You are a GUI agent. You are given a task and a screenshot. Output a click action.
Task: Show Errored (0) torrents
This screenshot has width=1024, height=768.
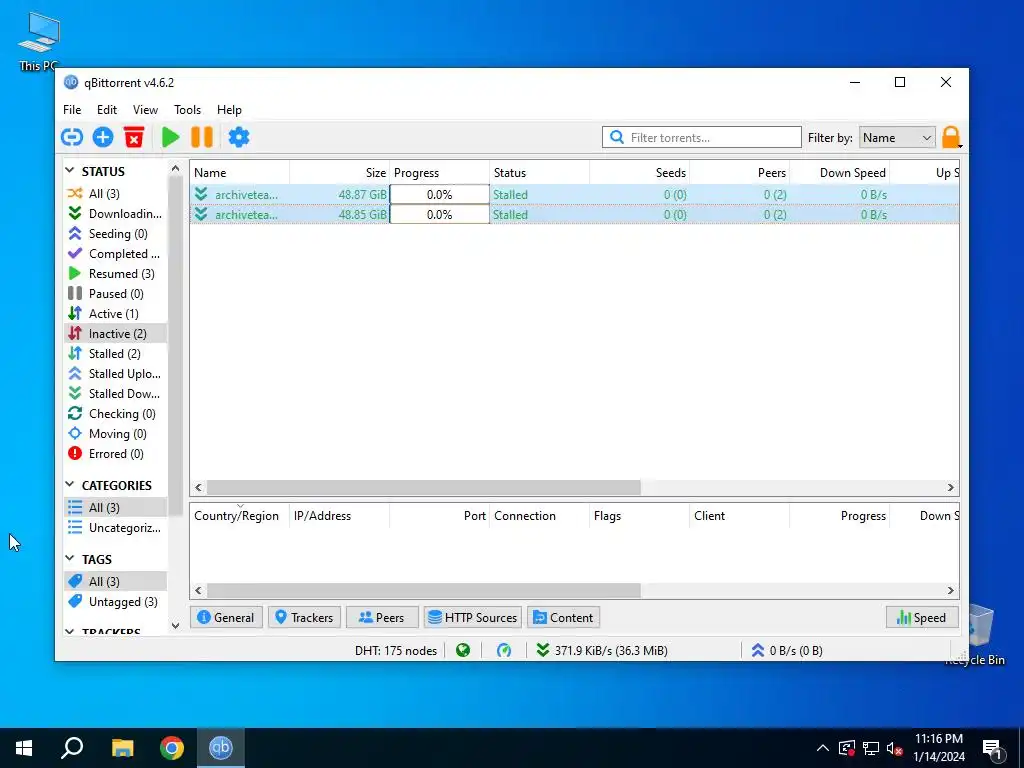tap(115, 454)
